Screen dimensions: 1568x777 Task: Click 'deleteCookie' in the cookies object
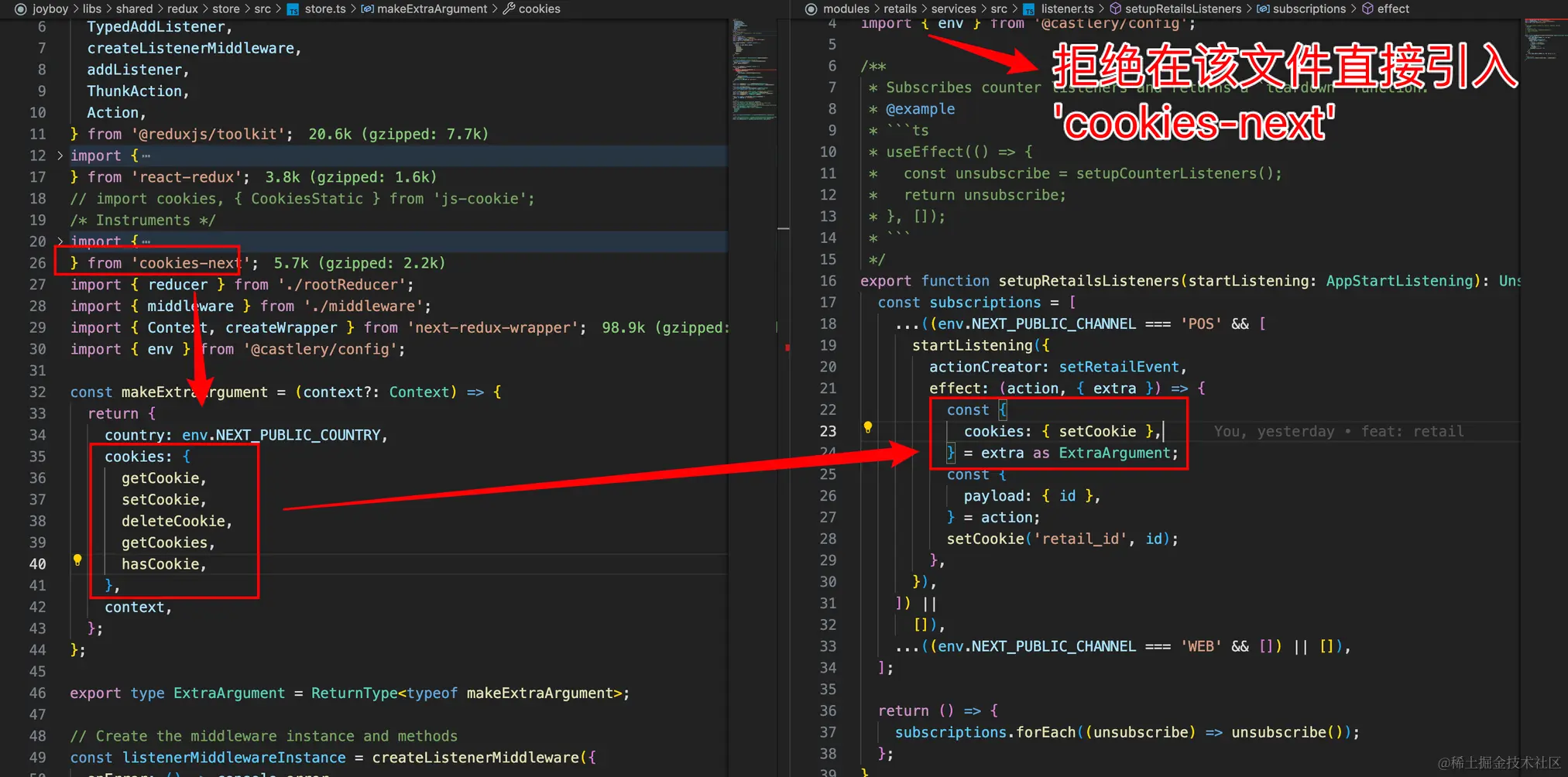[173, 522]
